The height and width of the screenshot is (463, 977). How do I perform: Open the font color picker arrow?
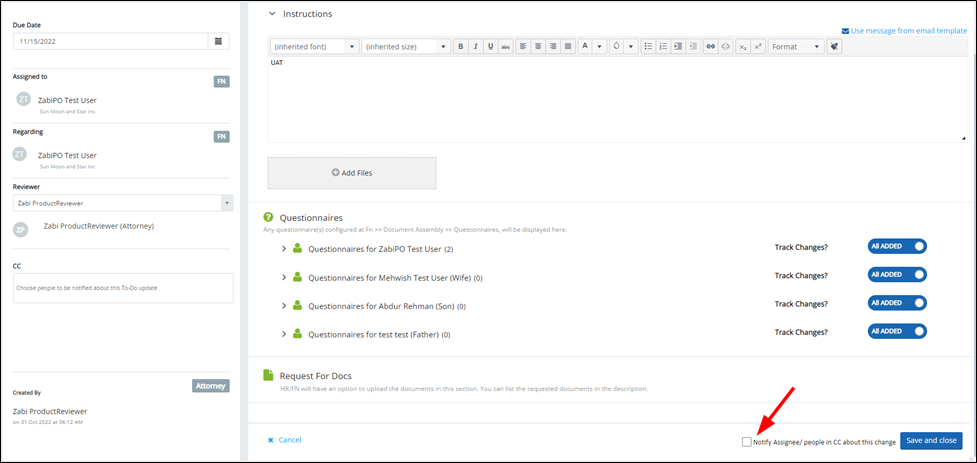click(x=599, y=47)
